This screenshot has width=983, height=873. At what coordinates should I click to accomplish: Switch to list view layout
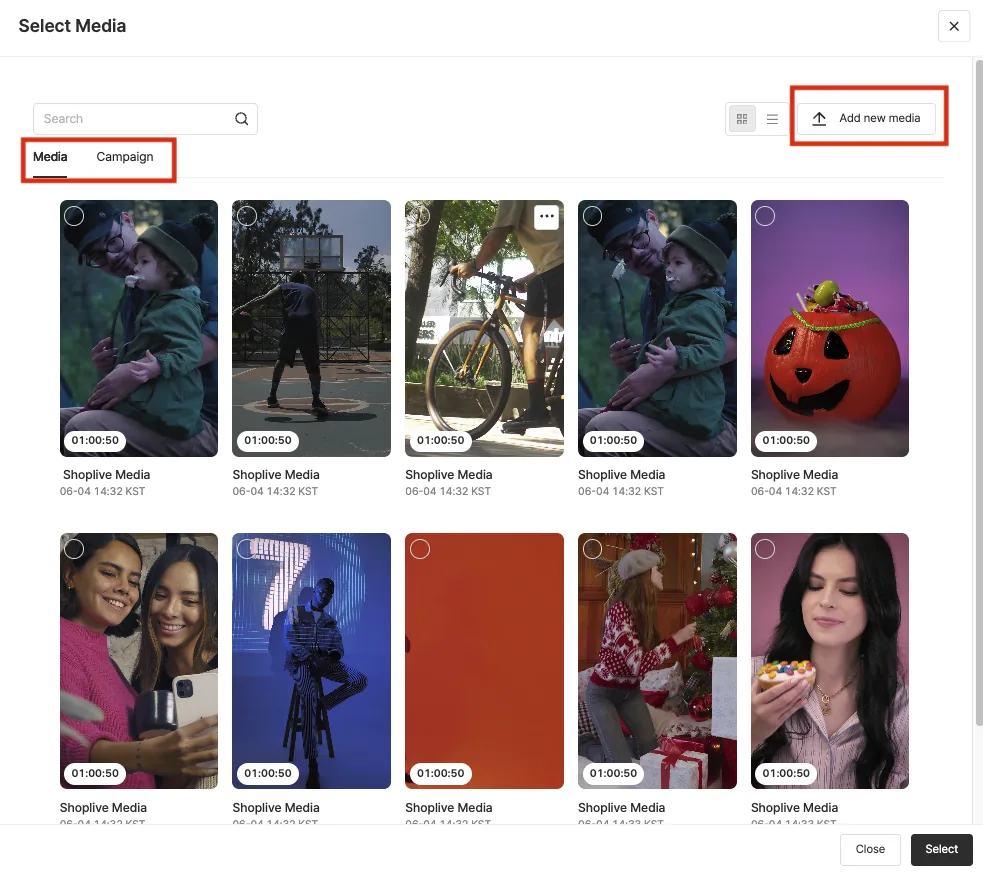click(772, 118)
